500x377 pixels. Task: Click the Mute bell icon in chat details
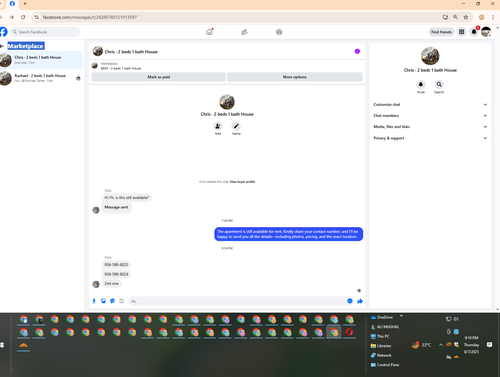coord(421,84)
